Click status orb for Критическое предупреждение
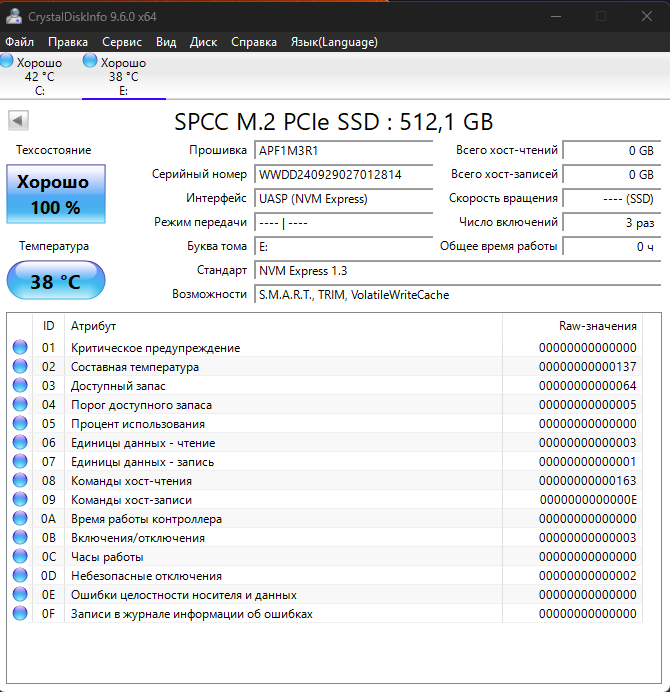This screenshot has height=692, width=670. (20, 348)
